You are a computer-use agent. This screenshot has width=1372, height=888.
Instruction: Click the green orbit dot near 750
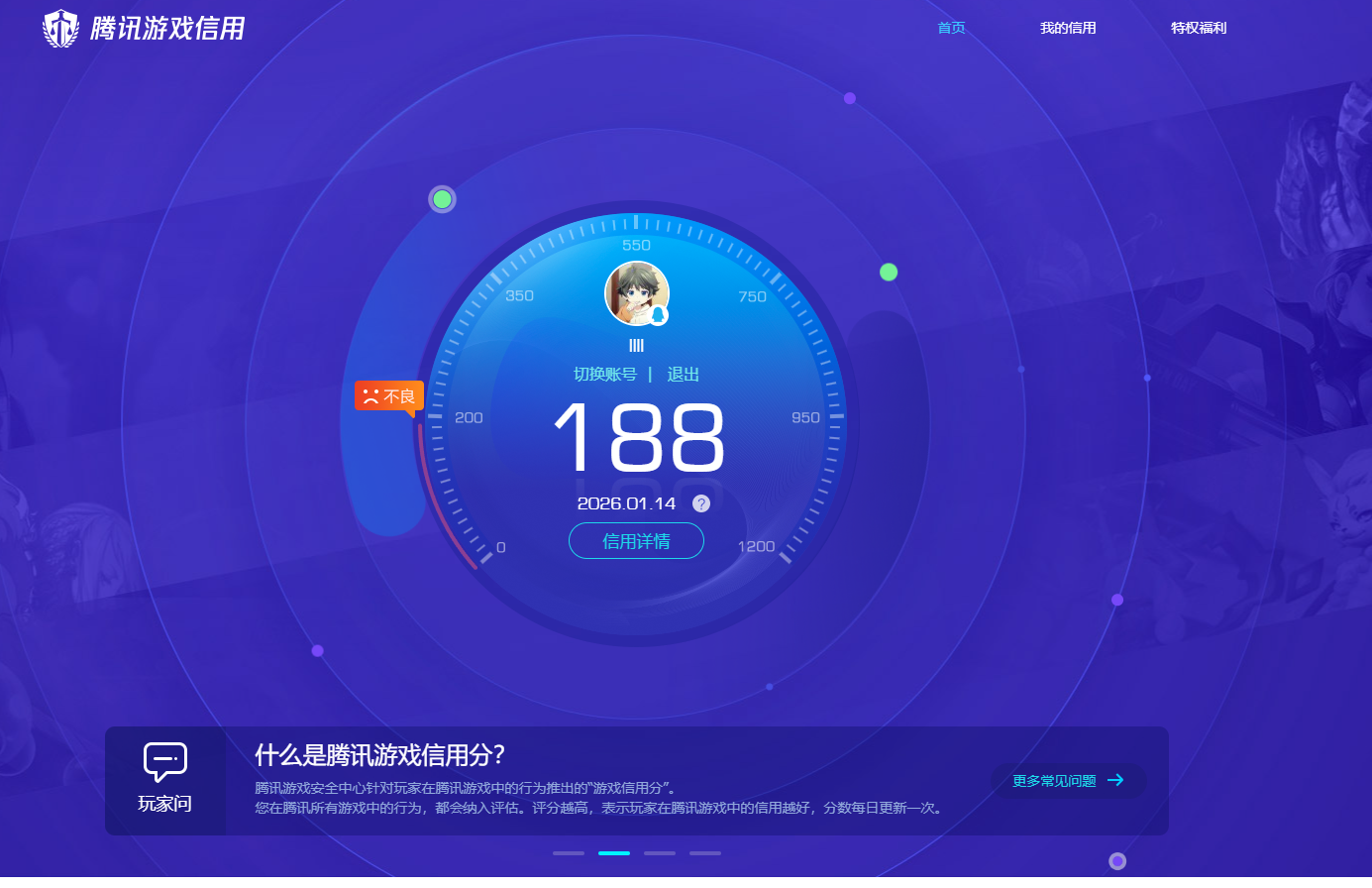pos(889,272)
